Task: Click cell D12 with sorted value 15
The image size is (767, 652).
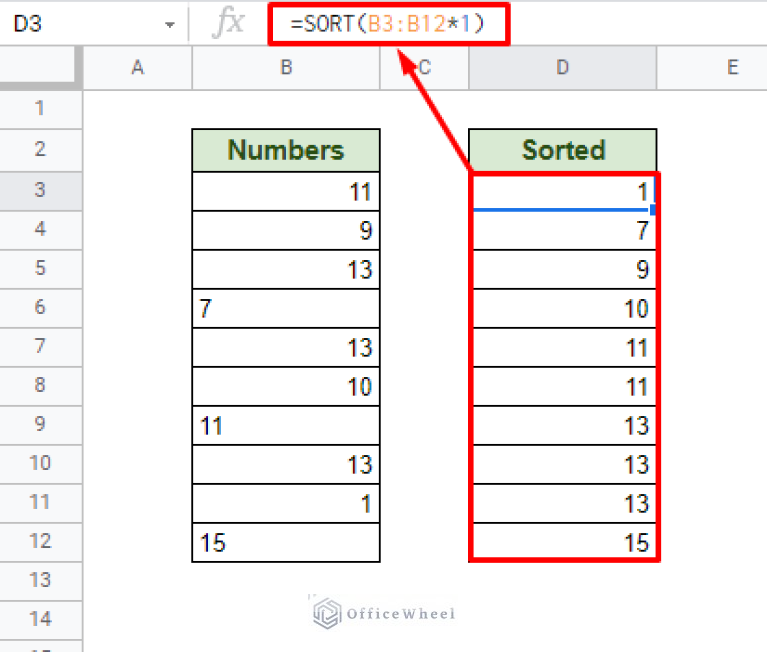Action: [563, 542]
